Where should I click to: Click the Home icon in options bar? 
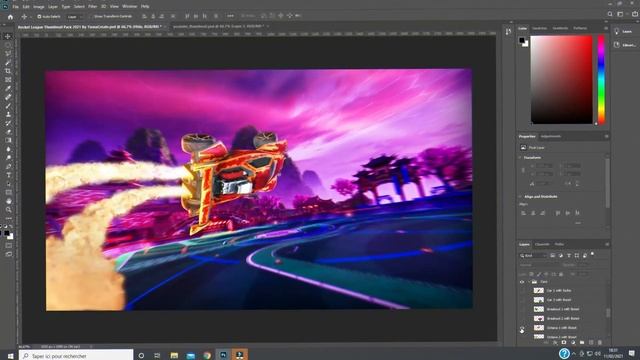pos(10,17)
